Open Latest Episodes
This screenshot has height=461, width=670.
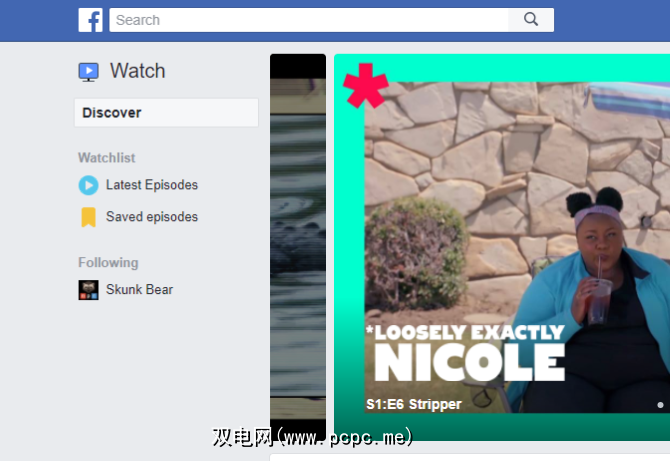coord(152,185)
